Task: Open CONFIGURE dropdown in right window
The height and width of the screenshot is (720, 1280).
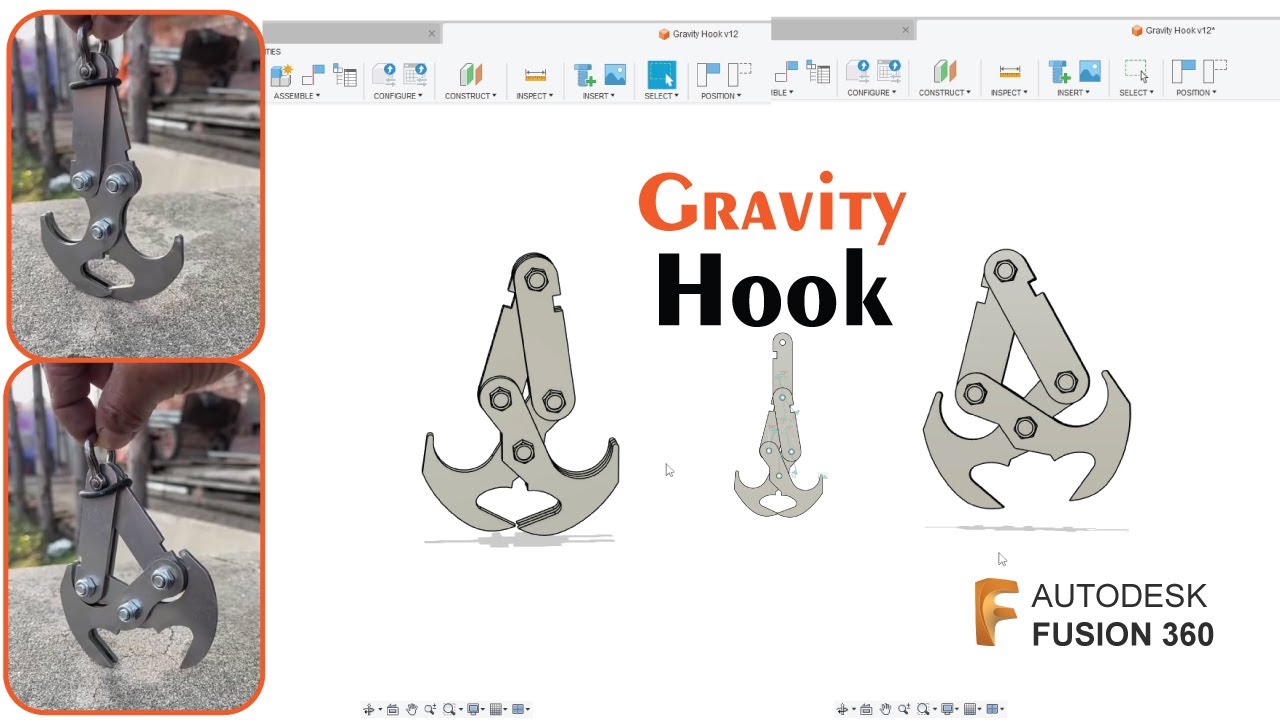Action: click(x=872, y=92)
